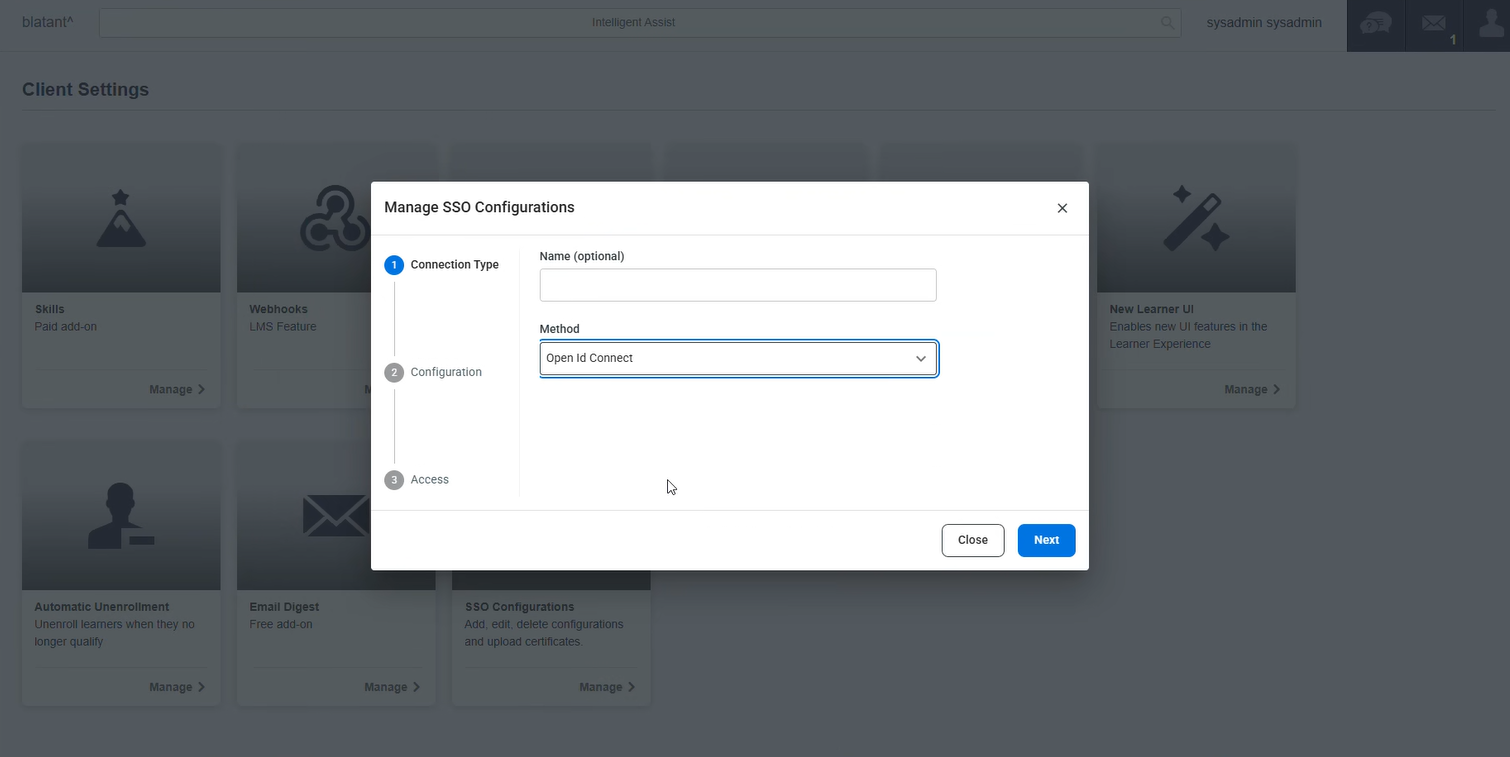The height and width of the screenshot is (757, 1510).
Task: Click into the Name (optional) field
Action: click(738, 285)
